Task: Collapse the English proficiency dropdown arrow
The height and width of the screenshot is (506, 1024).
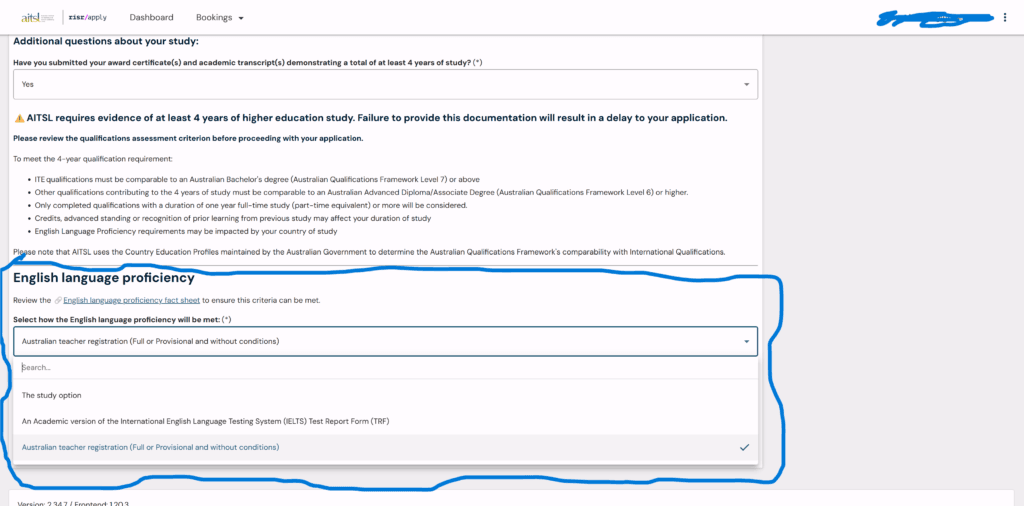Action: tap(746, 342)
